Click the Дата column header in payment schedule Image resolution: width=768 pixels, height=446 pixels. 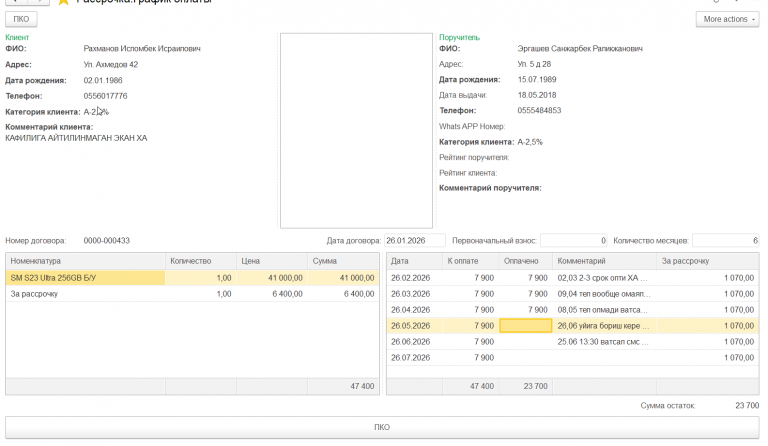point(414,261)
